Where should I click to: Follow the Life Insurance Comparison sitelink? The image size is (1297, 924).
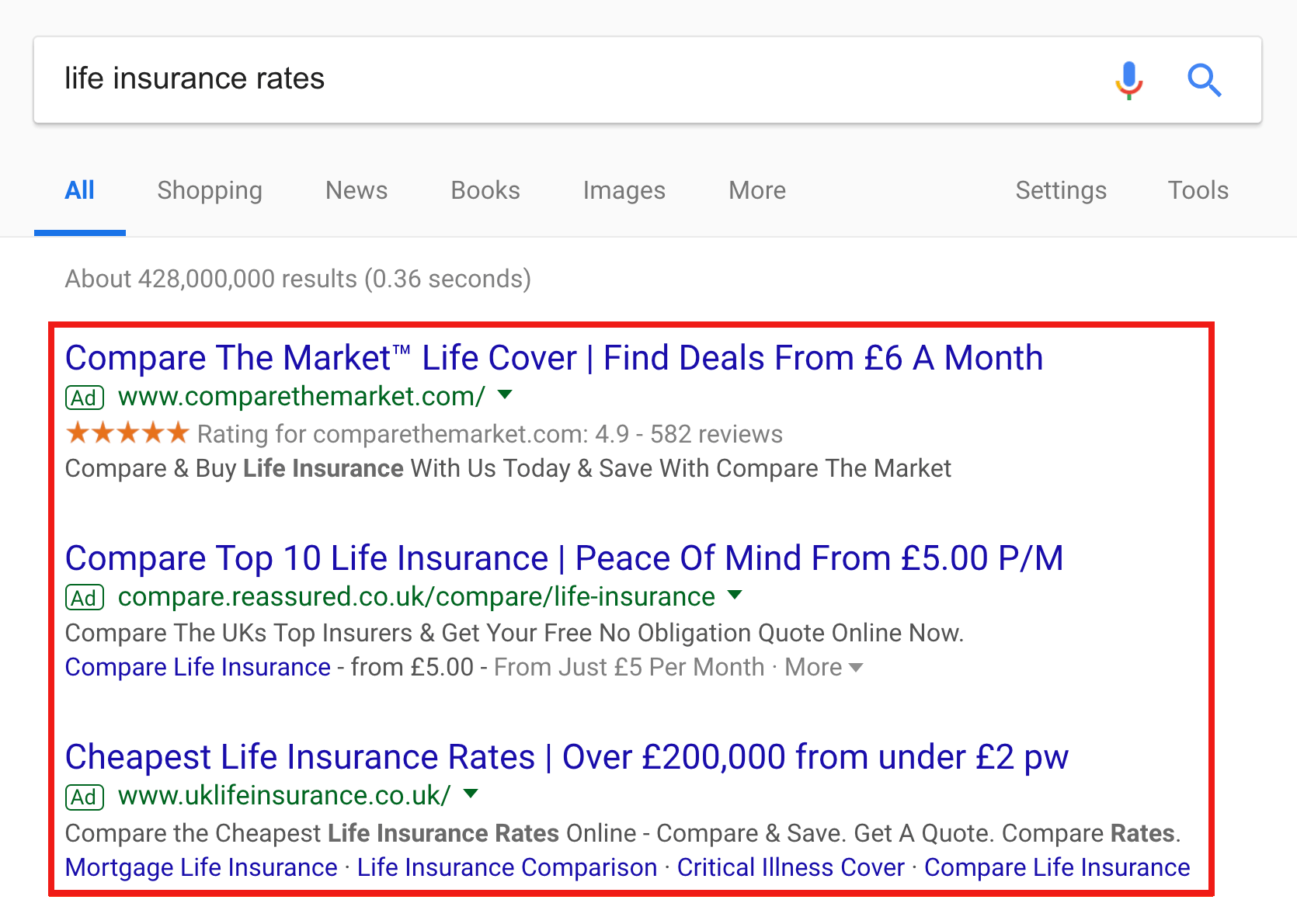coord(507,867)
